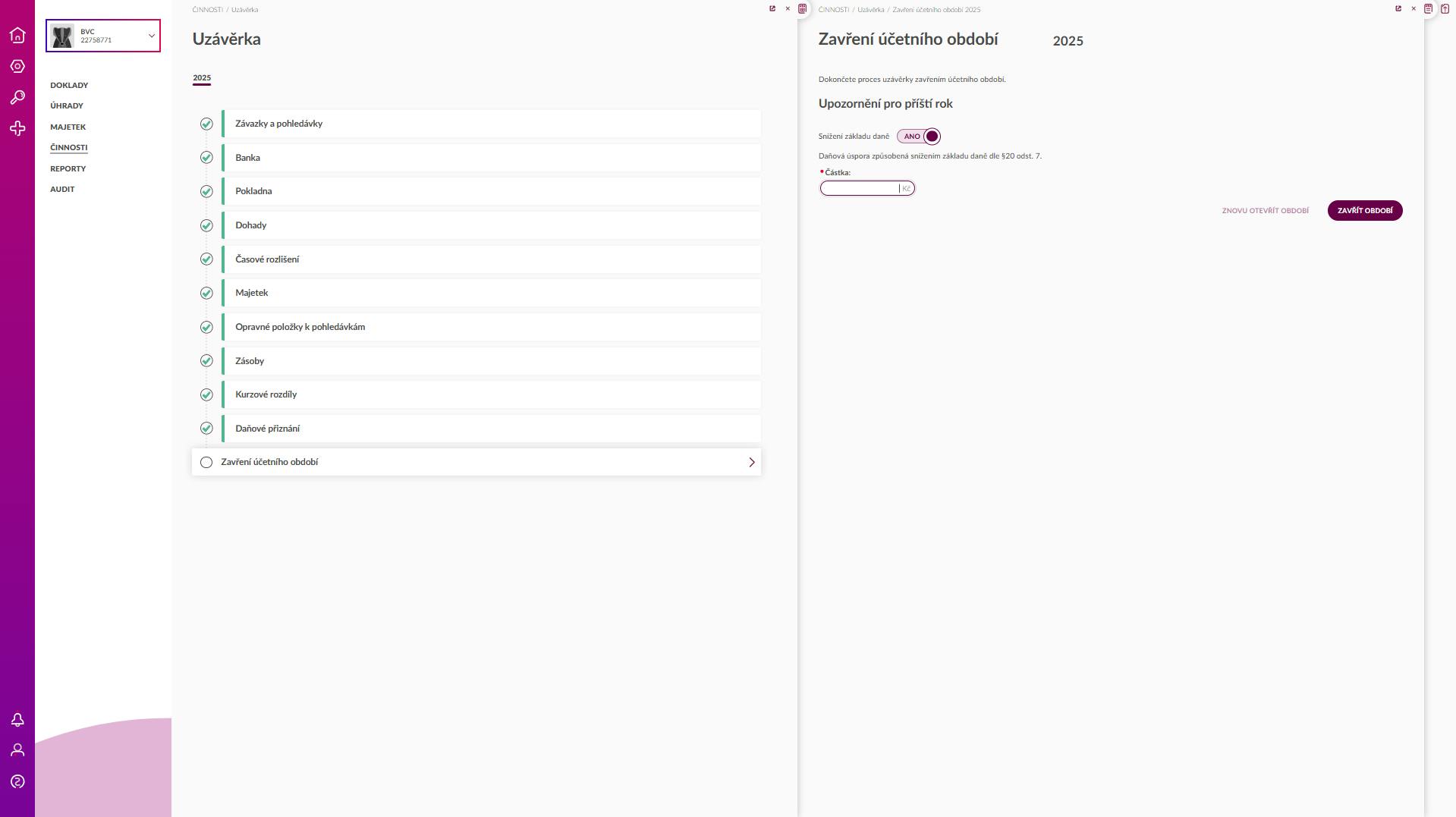Open help via the question mark icon
This screenshot has width=1456, height=817.
pyautogui.click(x=17, y=781)
